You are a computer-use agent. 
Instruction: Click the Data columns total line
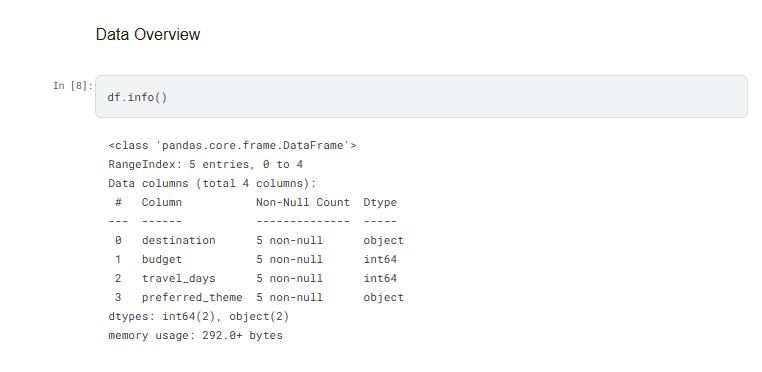(212, 183)
